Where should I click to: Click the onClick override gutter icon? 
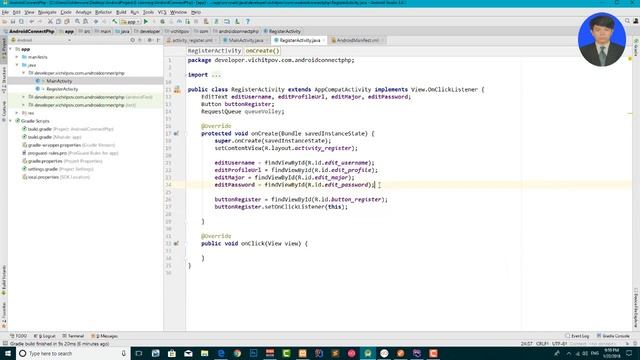[x=176, y=244]
